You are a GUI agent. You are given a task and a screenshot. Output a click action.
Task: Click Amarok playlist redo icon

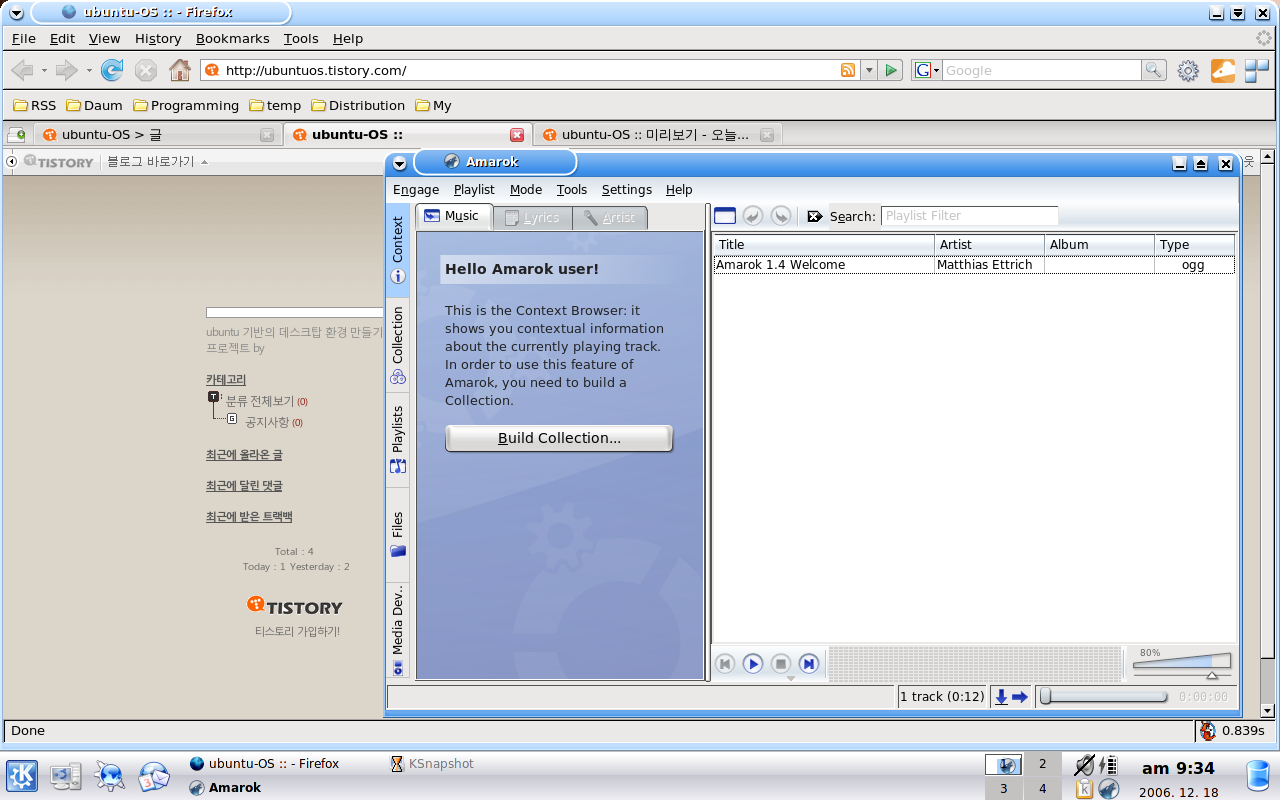[781, 216]
